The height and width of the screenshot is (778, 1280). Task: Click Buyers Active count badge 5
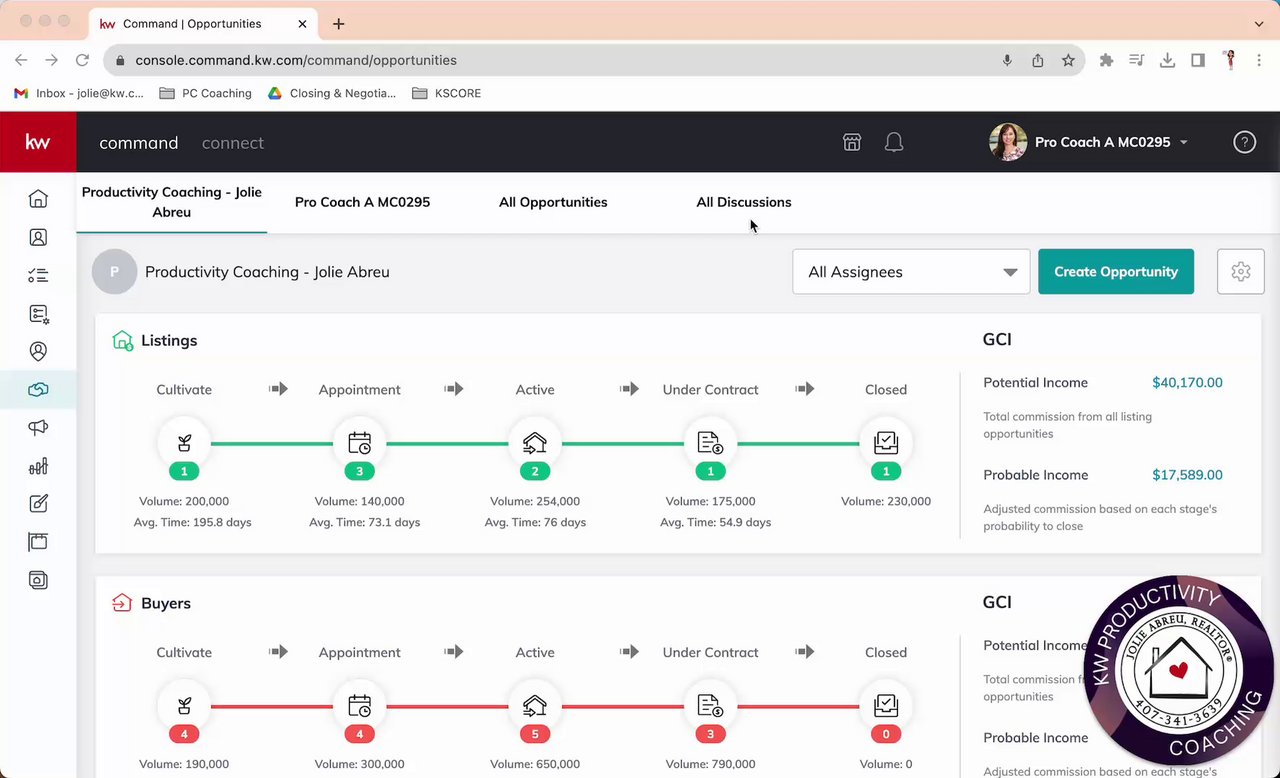[535, 734]
